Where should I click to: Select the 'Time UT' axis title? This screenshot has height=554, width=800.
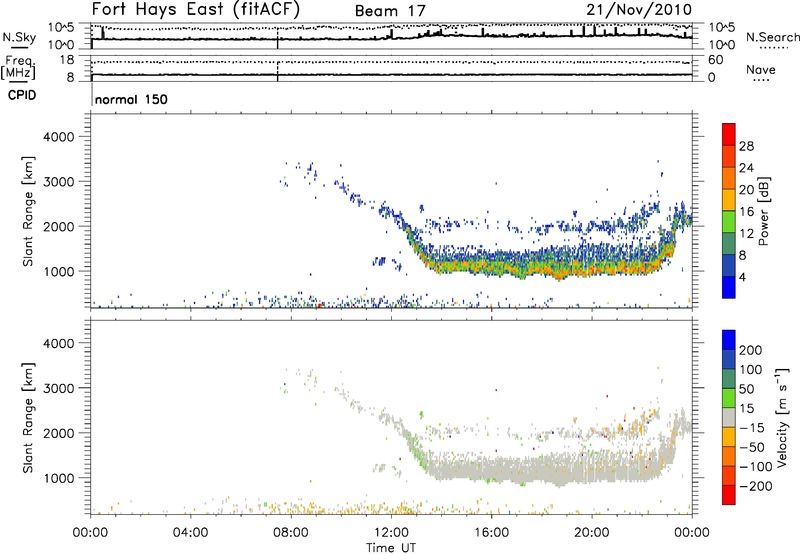[x=391, y=548]
